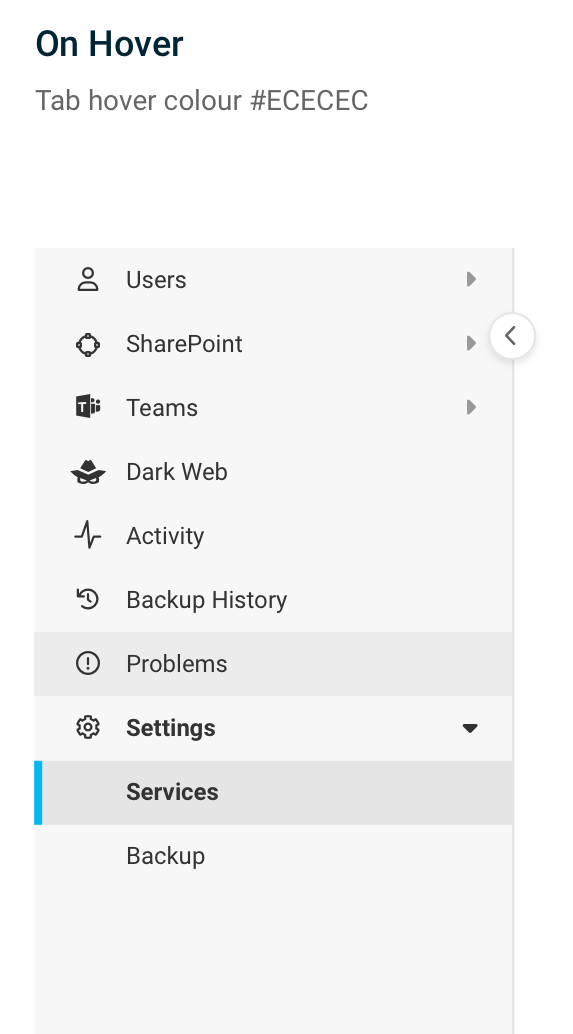Image resolution: width=573 pixels, height=1034 pixels.
Task: Click the Users person icon
Action: click(x=88, y=280)
